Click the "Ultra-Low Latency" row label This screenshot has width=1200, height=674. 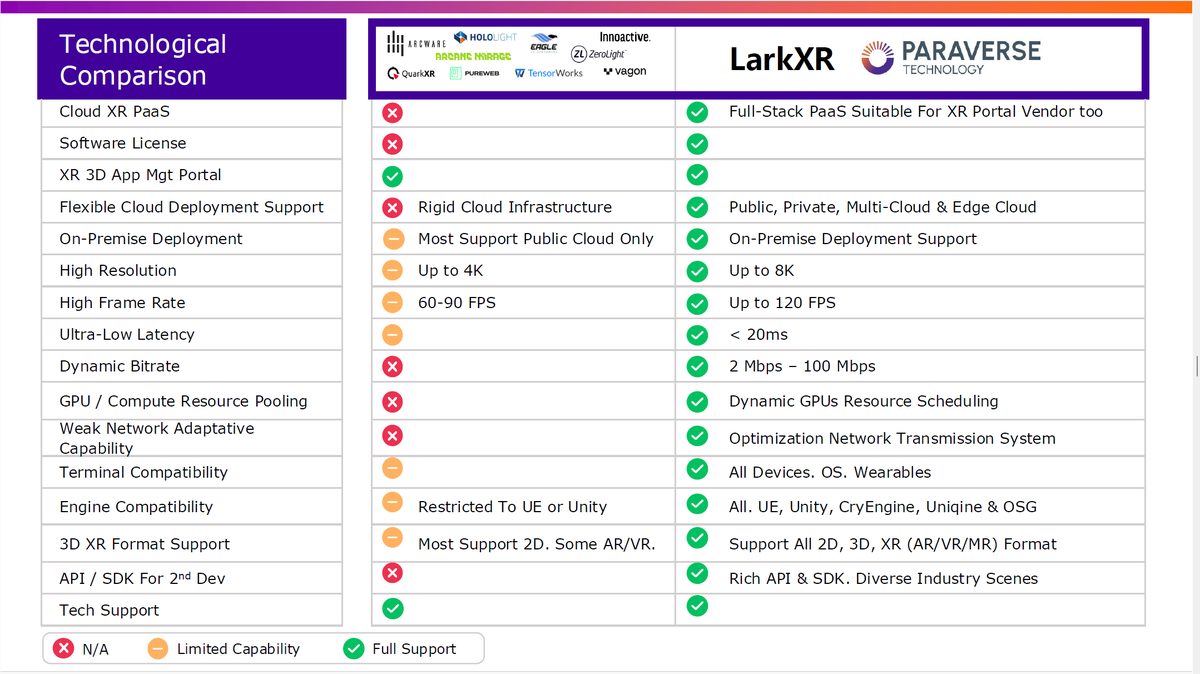click(x=127, y=335)
